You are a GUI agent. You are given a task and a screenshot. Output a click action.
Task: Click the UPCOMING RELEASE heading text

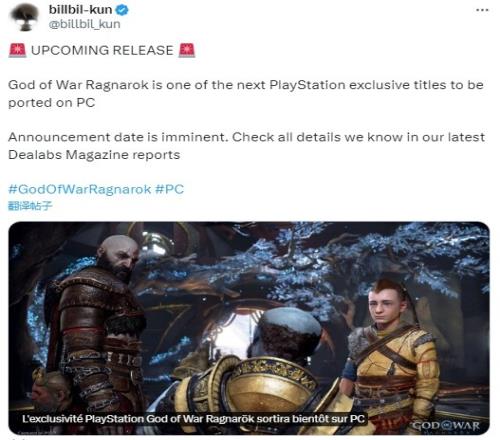pyautogui.click(x=102, y=50)
